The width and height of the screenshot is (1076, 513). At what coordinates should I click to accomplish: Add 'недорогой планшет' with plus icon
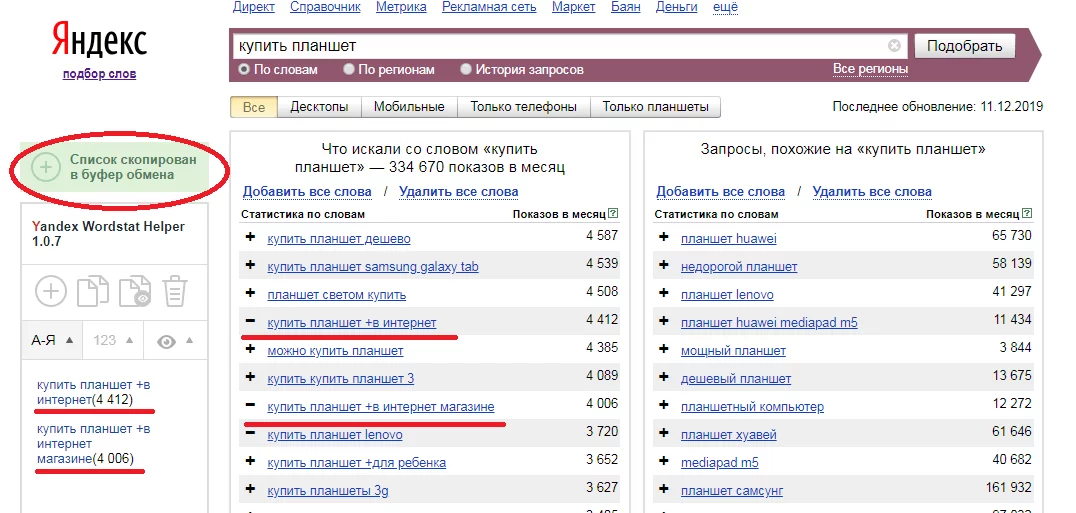point(664,266)
